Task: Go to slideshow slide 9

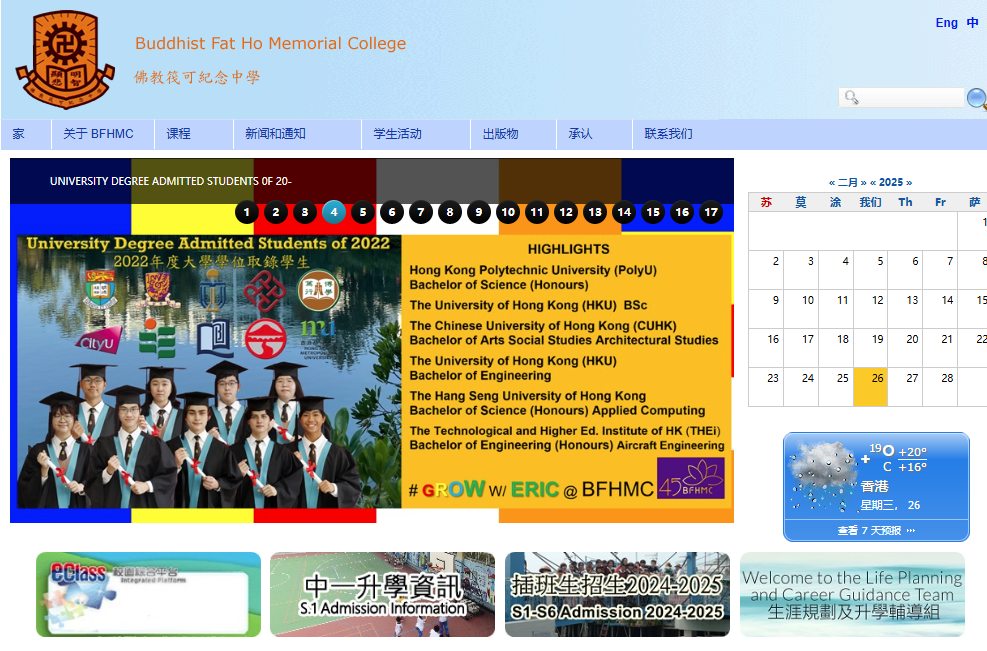Action: [479, 212]
